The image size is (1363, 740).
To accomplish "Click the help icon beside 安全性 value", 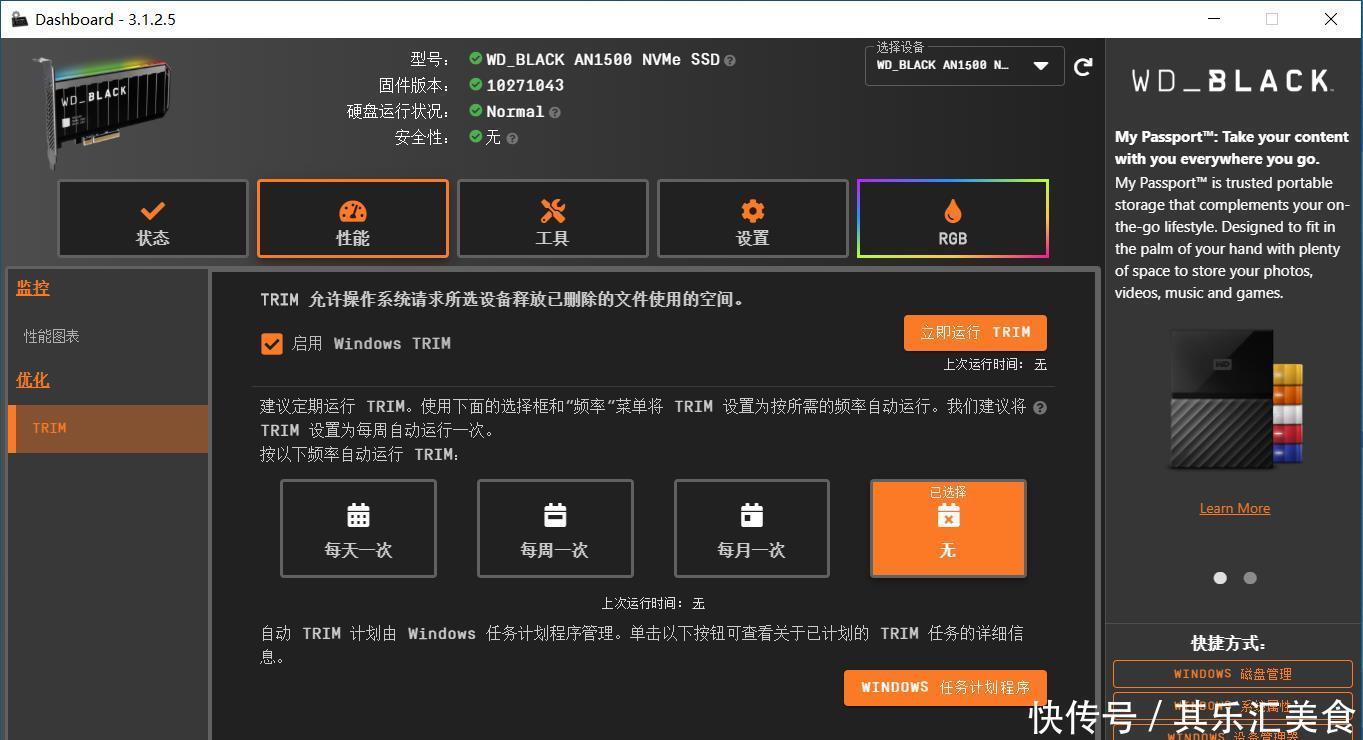I will (x=512, y=139).
